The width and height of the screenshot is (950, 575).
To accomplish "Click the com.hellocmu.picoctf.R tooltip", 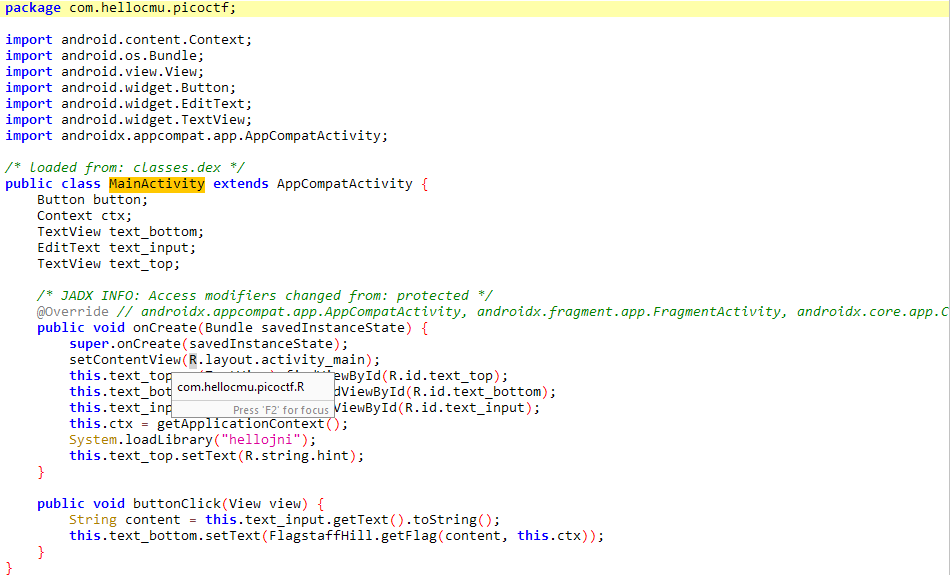I will coord(241,387).
